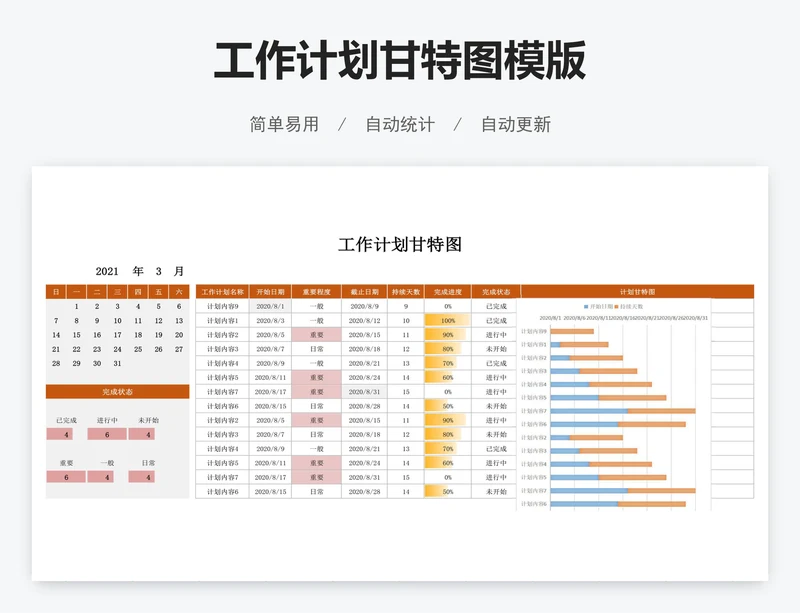The height and width of the screenshot is (613, 800).
Task: Click the 持续天数 column header
Action: click(406, 292)
